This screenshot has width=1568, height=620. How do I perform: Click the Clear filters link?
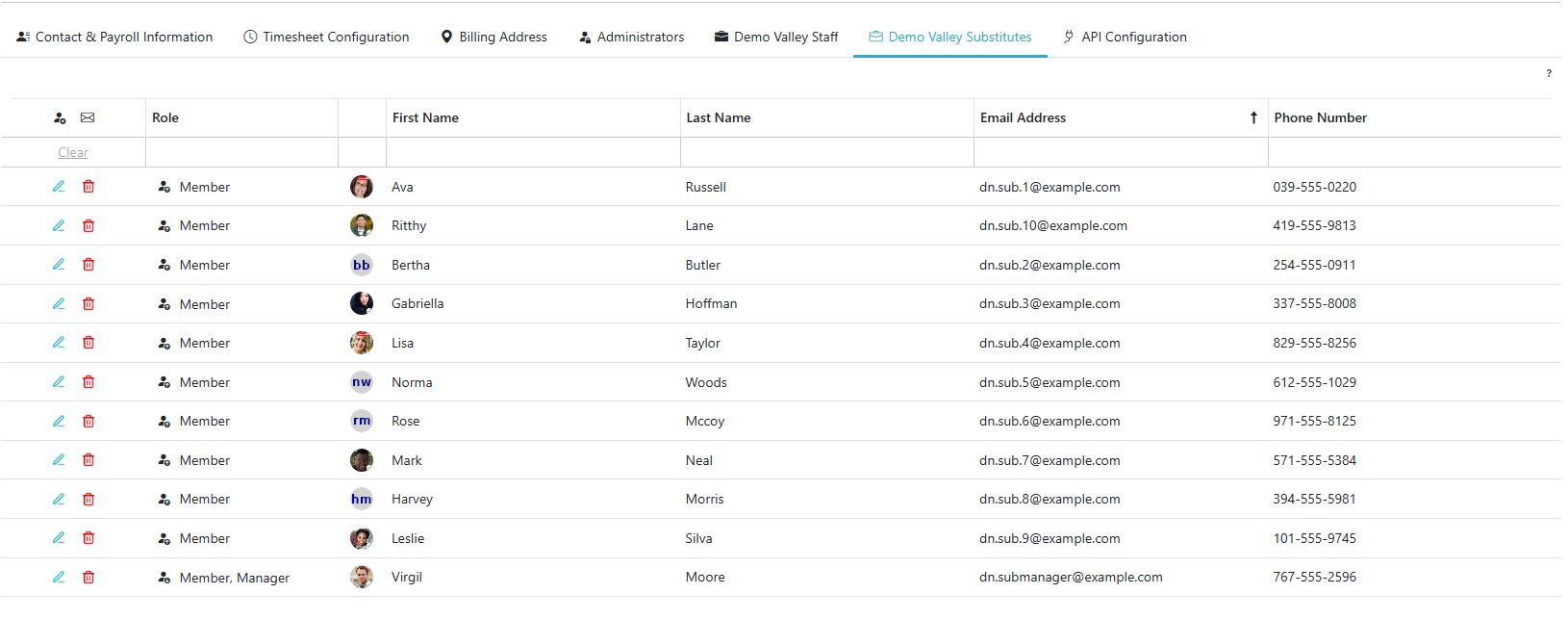73,153
